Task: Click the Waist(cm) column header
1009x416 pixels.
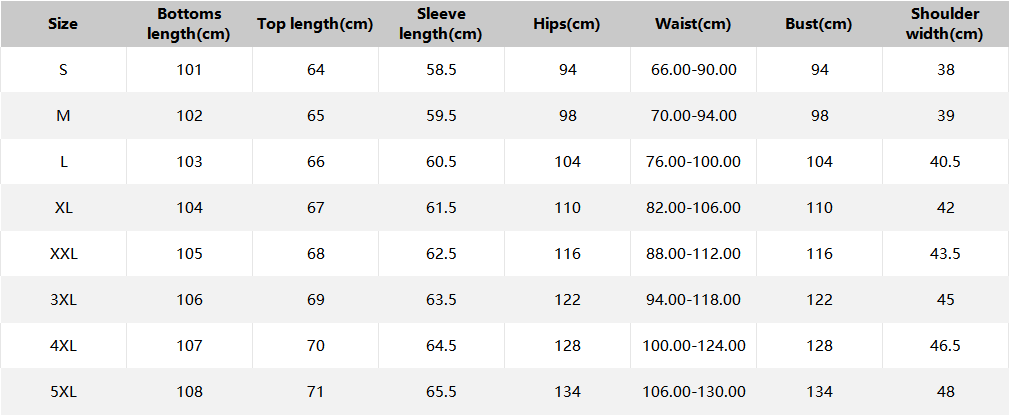Action: [693, 24]
